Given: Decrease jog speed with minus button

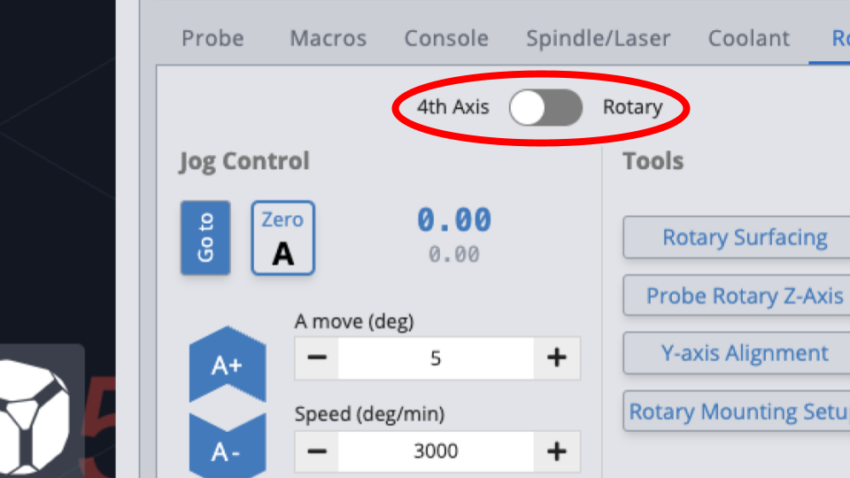Looking at the screenshot, I should click(317, 451).
